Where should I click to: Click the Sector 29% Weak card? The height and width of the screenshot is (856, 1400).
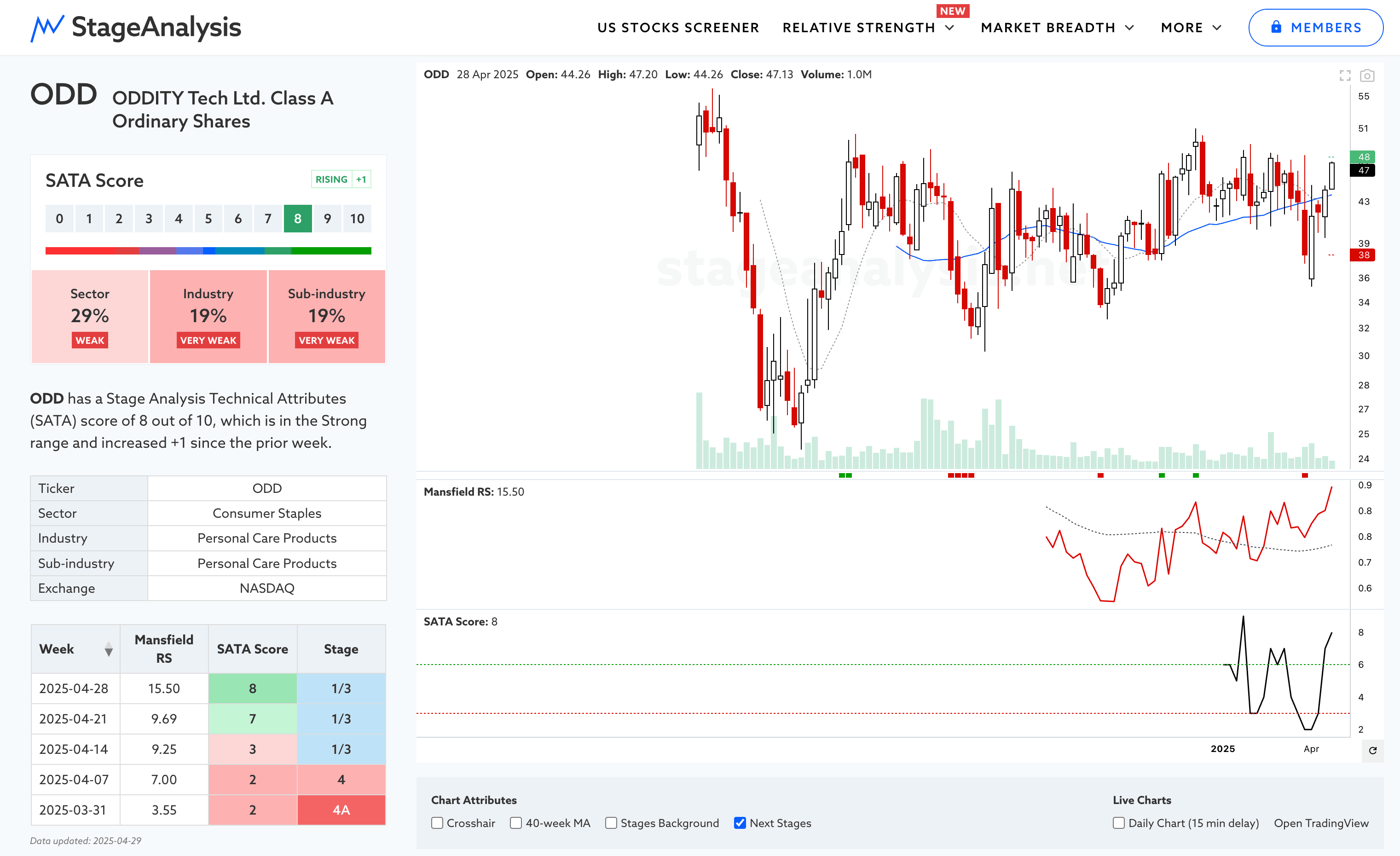pos(90,316)
